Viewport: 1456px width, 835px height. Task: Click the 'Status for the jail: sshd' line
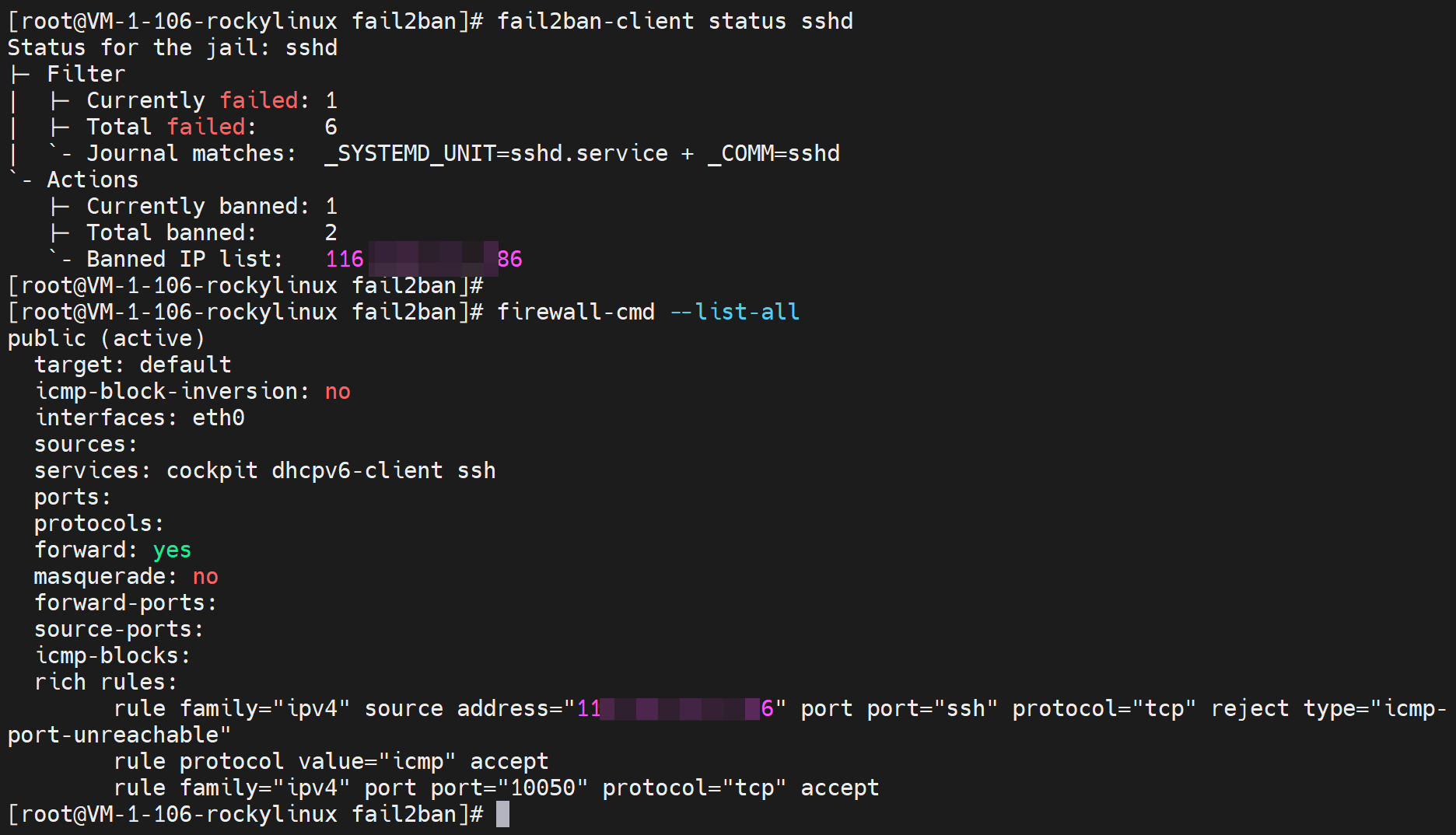tap(172, 47)
